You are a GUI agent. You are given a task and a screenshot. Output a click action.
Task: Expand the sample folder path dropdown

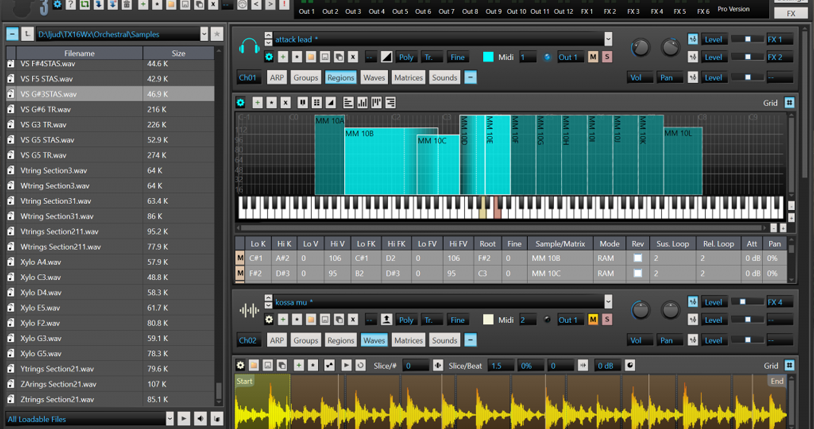(x=204, y=34)
